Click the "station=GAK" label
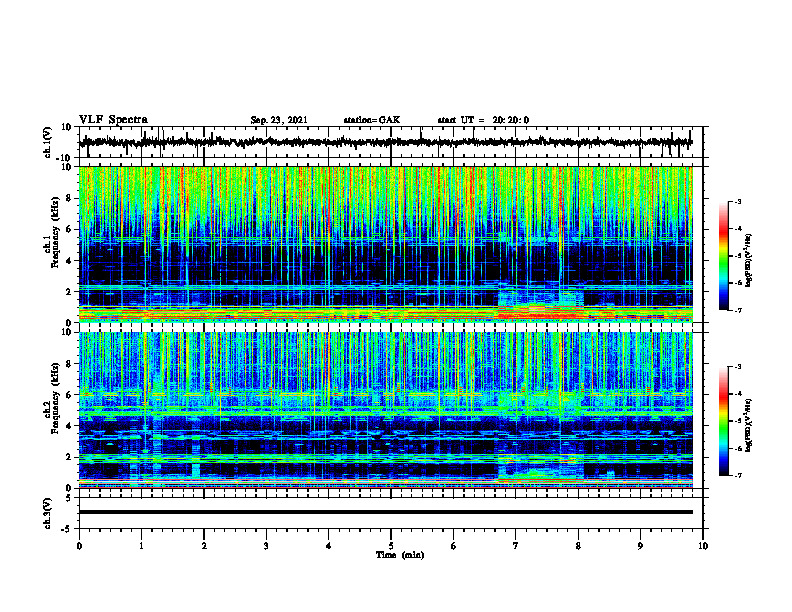This screenshot has width=792, height=612. [x=372, y=120]
